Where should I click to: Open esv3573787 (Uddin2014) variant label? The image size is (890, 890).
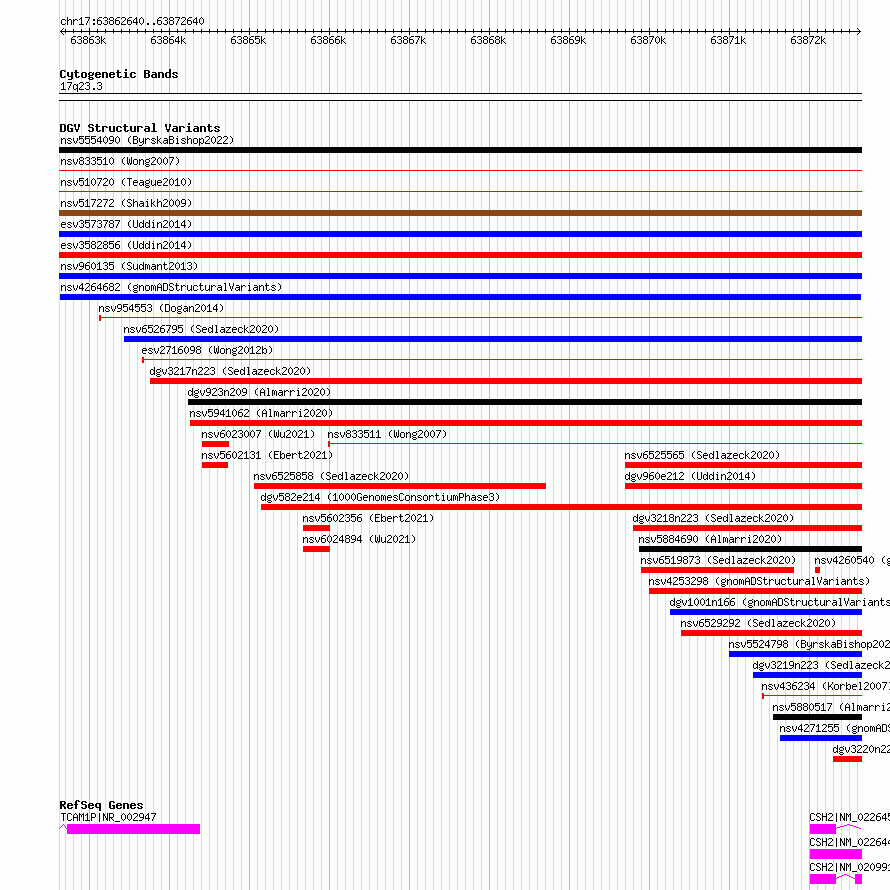126,224
